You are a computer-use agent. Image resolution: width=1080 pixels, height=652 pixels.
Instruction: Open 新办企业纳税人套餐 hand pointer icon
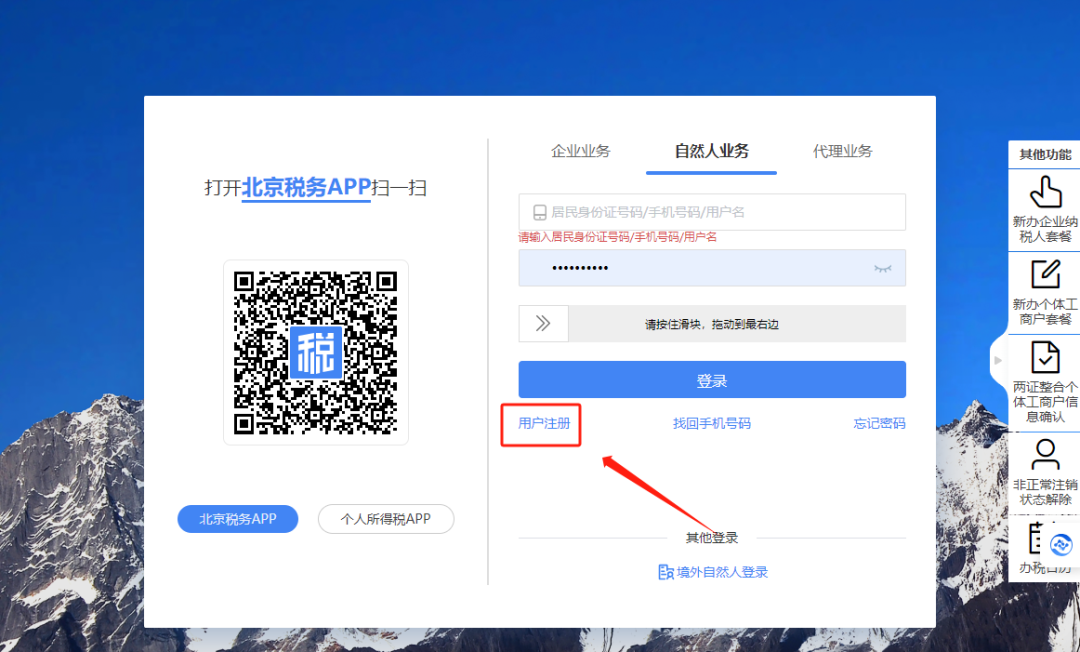coord(1046,191)
